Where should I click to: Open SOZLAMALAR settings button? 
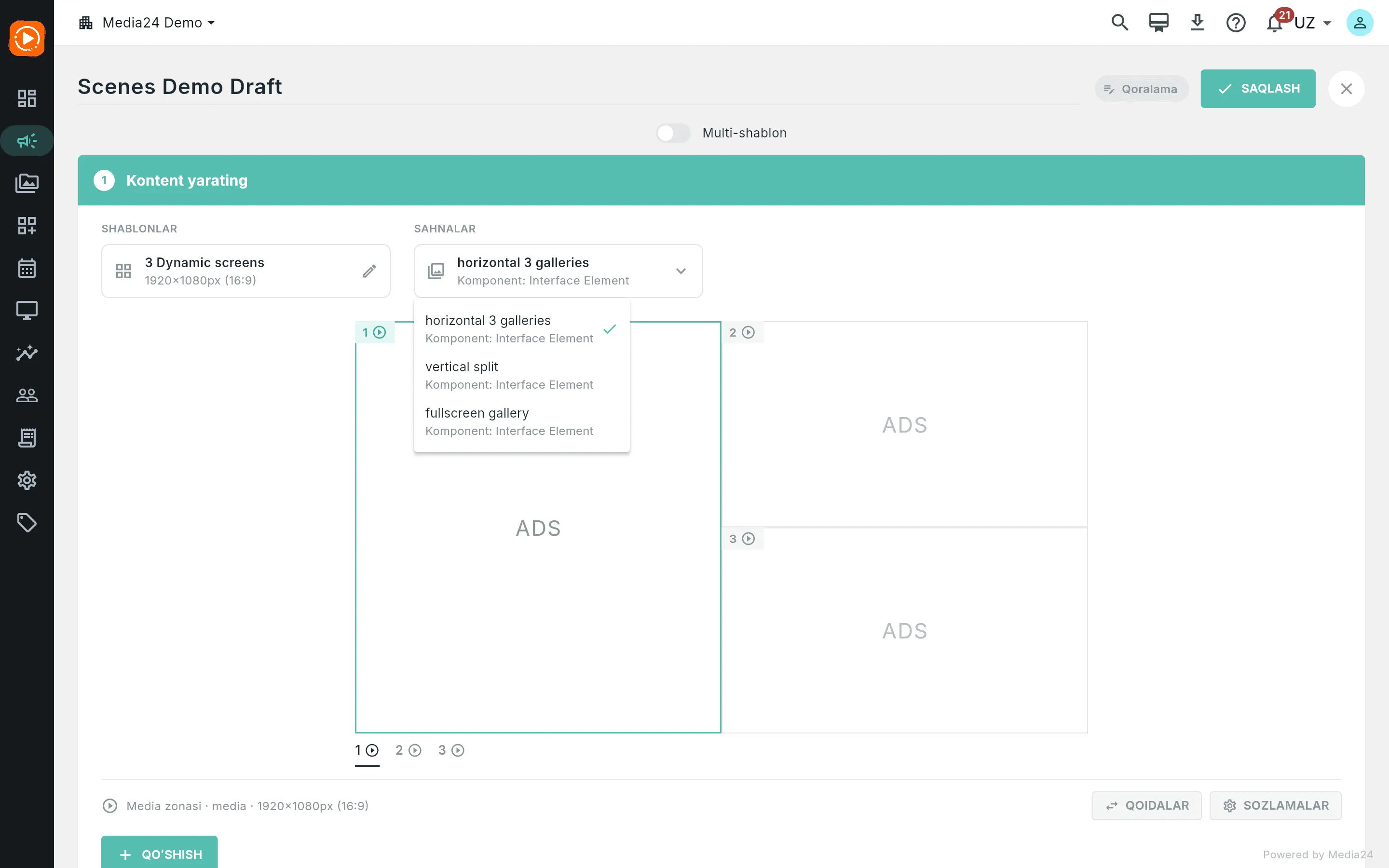pyautogui.click(x=1275, y=806)
